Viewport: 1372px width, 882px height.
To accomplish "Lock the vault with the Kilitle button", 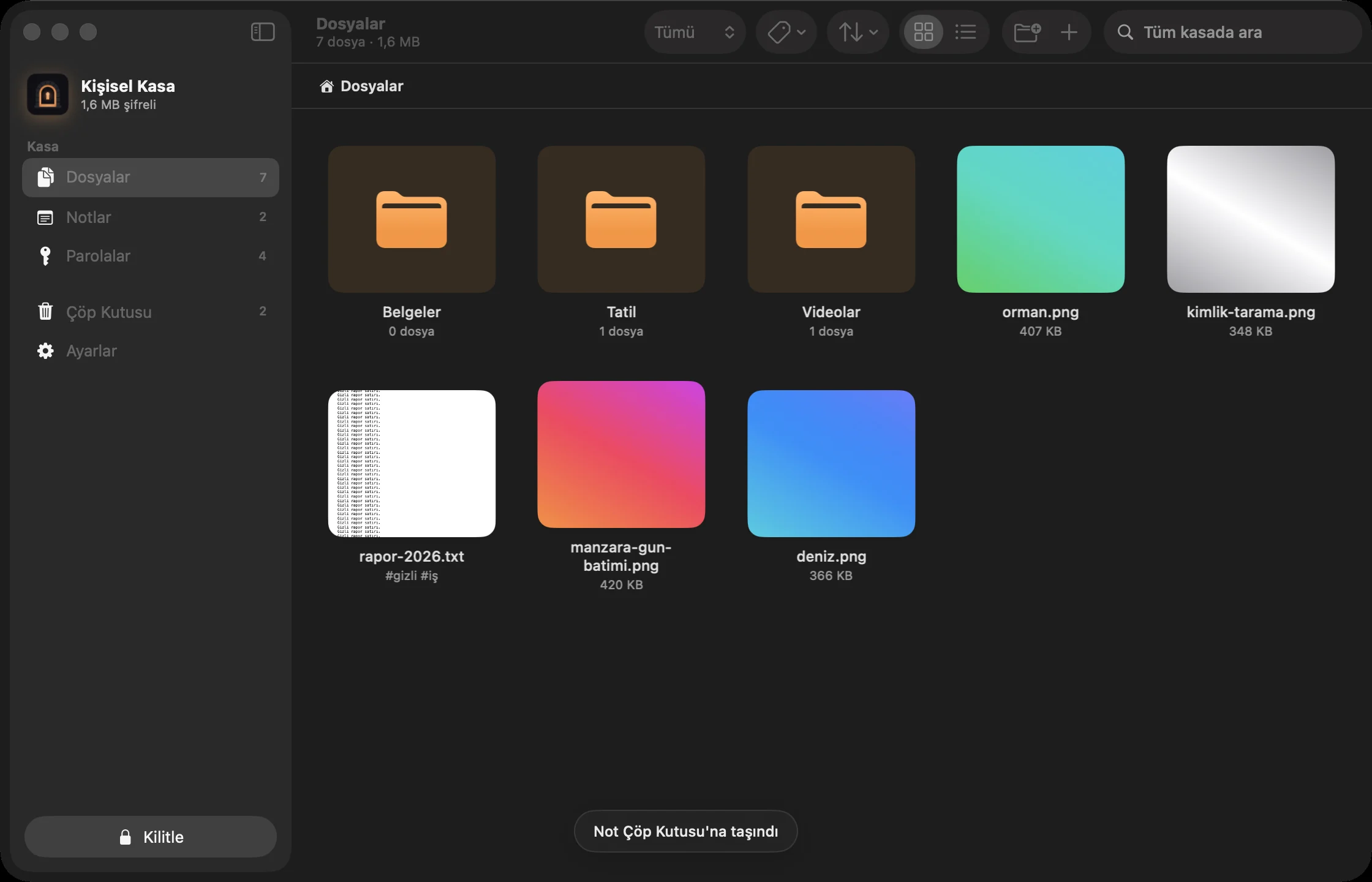I will click(x=151, y=837).
